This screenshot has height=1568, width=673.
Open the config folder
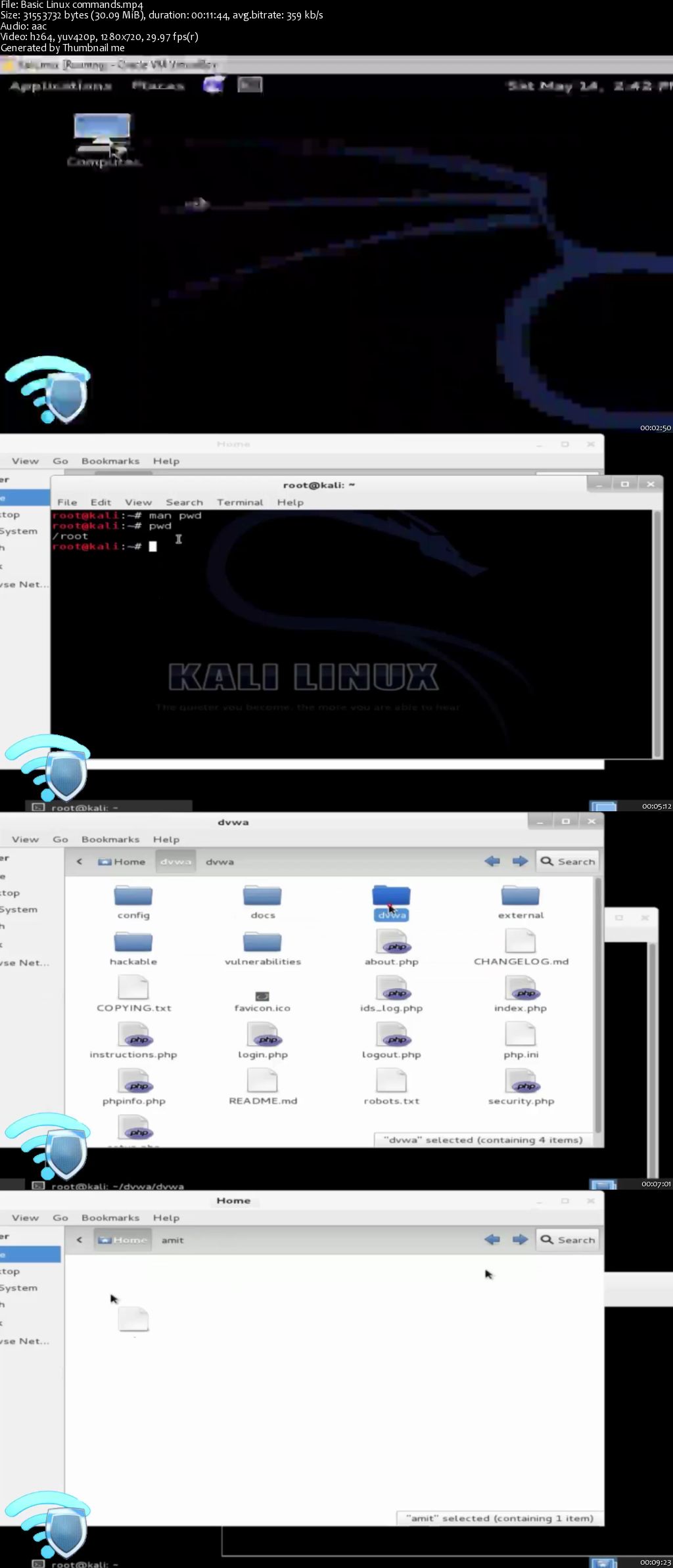pos(133,902)
